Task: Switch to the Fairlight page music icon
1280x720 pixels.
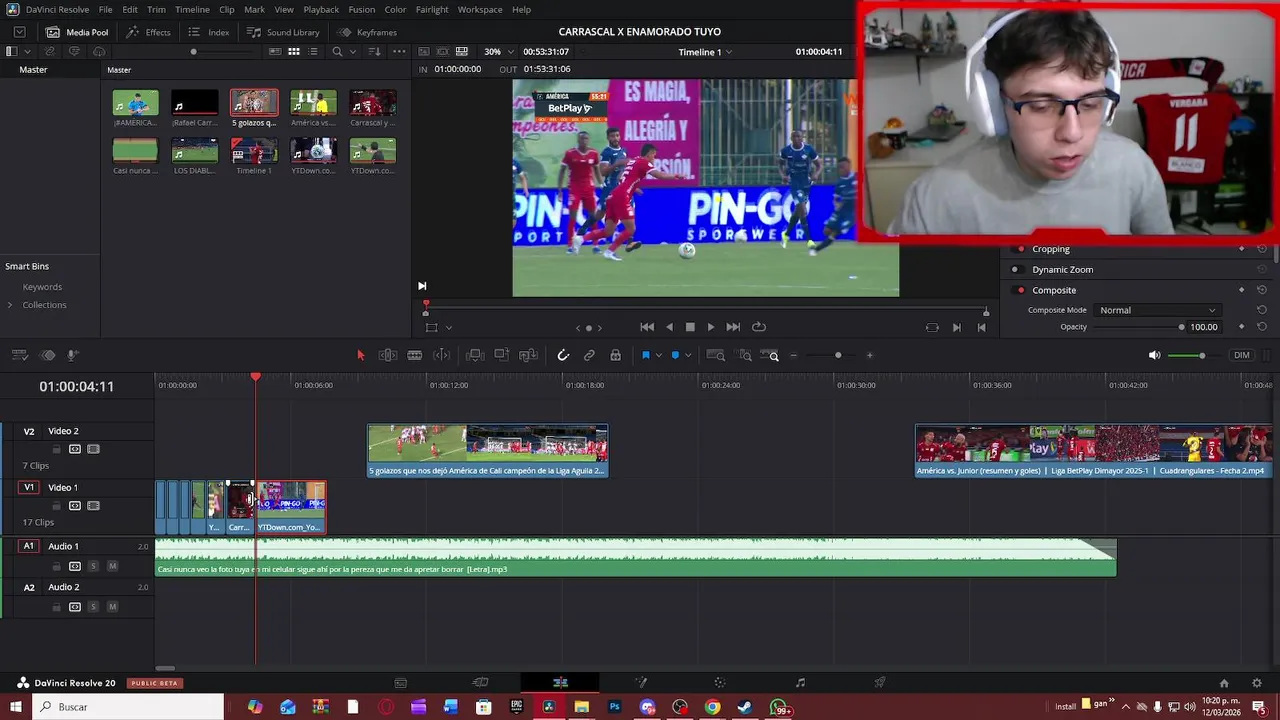Action: point(800,683)
